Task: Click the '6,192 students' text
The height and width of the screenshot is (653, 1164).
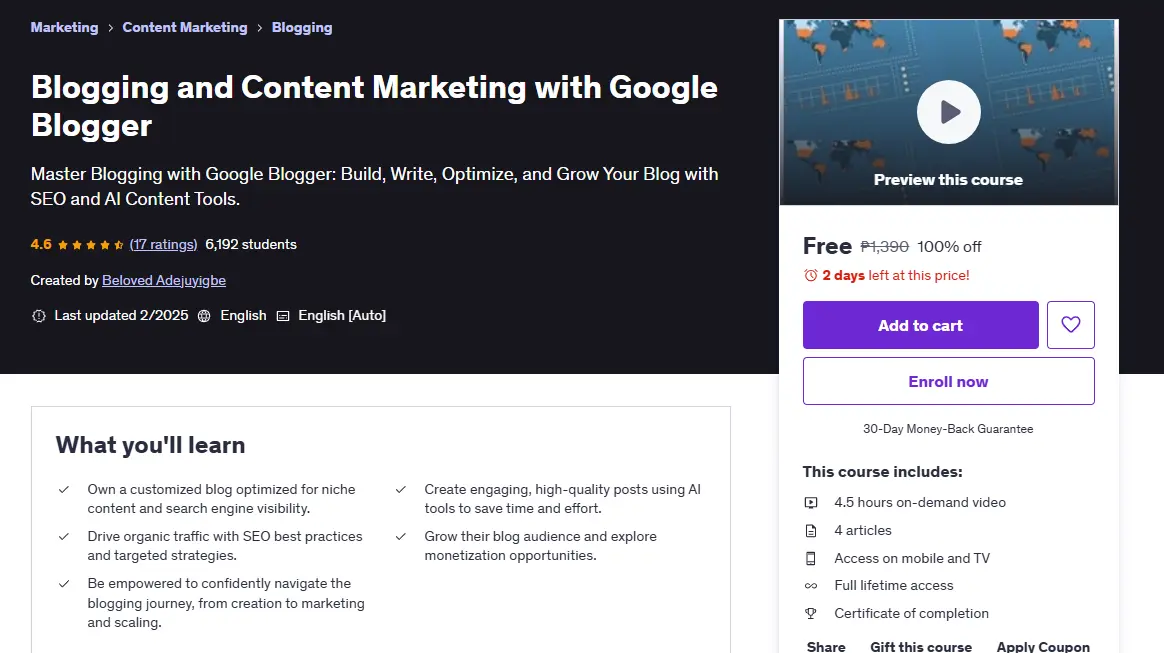Action: [251, 244]
